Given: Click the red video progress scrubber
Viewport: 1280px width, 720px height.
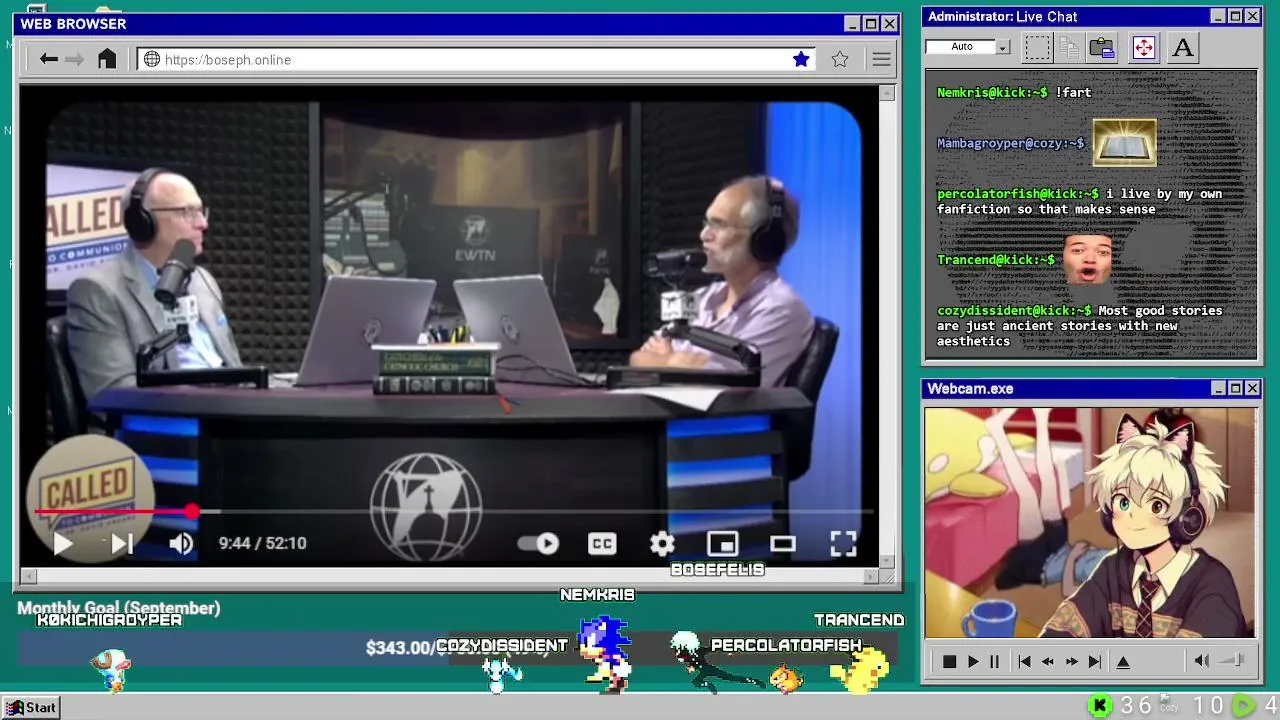Looking at the screenshot, I should [191, 512].
